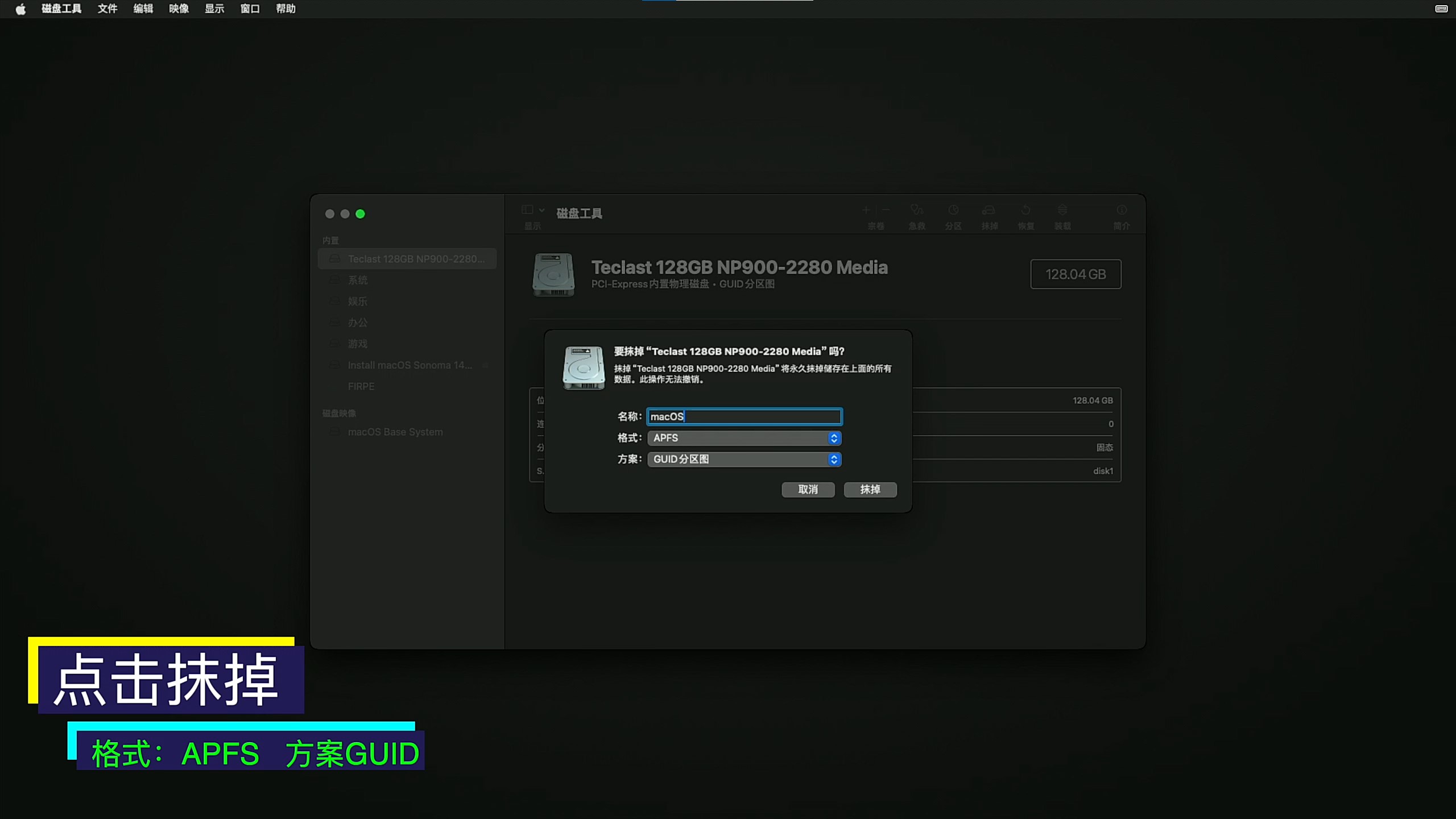This screenshot has height=819, width=1456.
Task: Open the Info (简介) toolbar icon
Action: 1121,210
